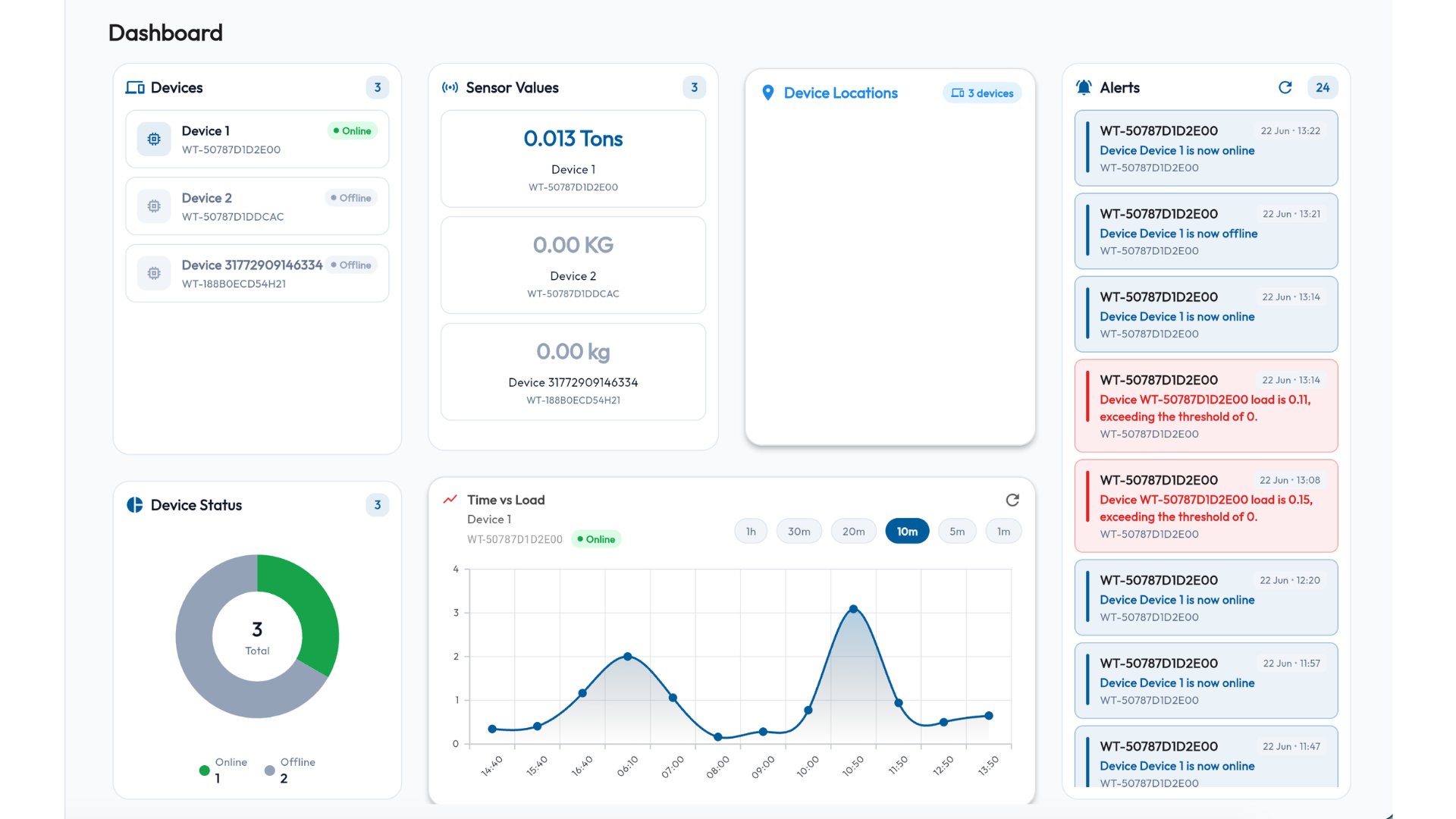The image size is (1456, 819).
Task: Click the 3 devices badge in Device Locations
Action: tap(983, 93)
